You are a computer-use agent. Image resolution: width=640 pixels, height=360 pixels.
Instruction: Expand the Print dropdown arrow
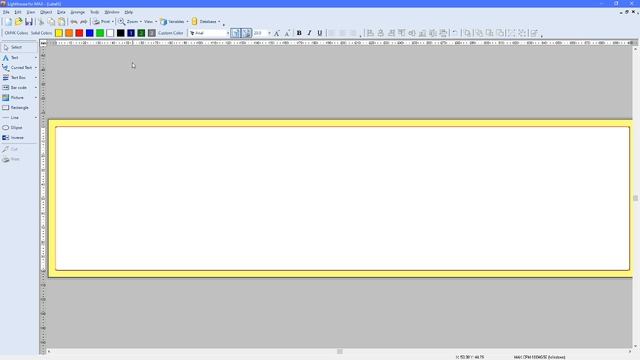tap(113, 22)
